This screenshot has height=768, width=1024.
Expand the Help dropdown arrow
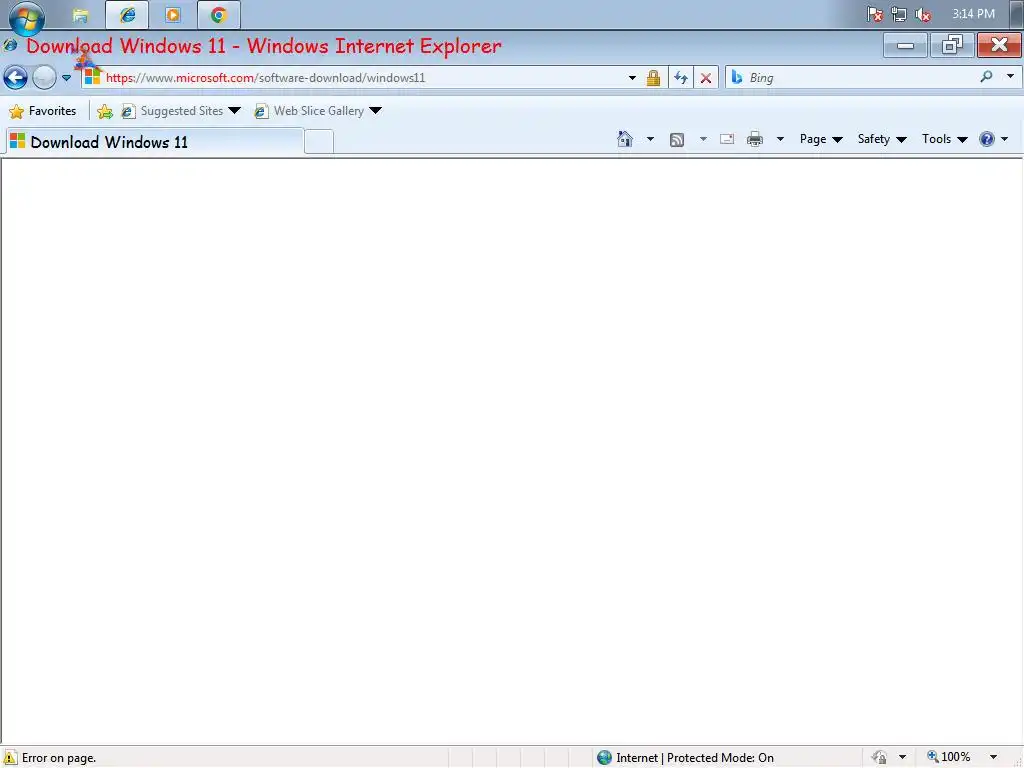coord(1004,138)
